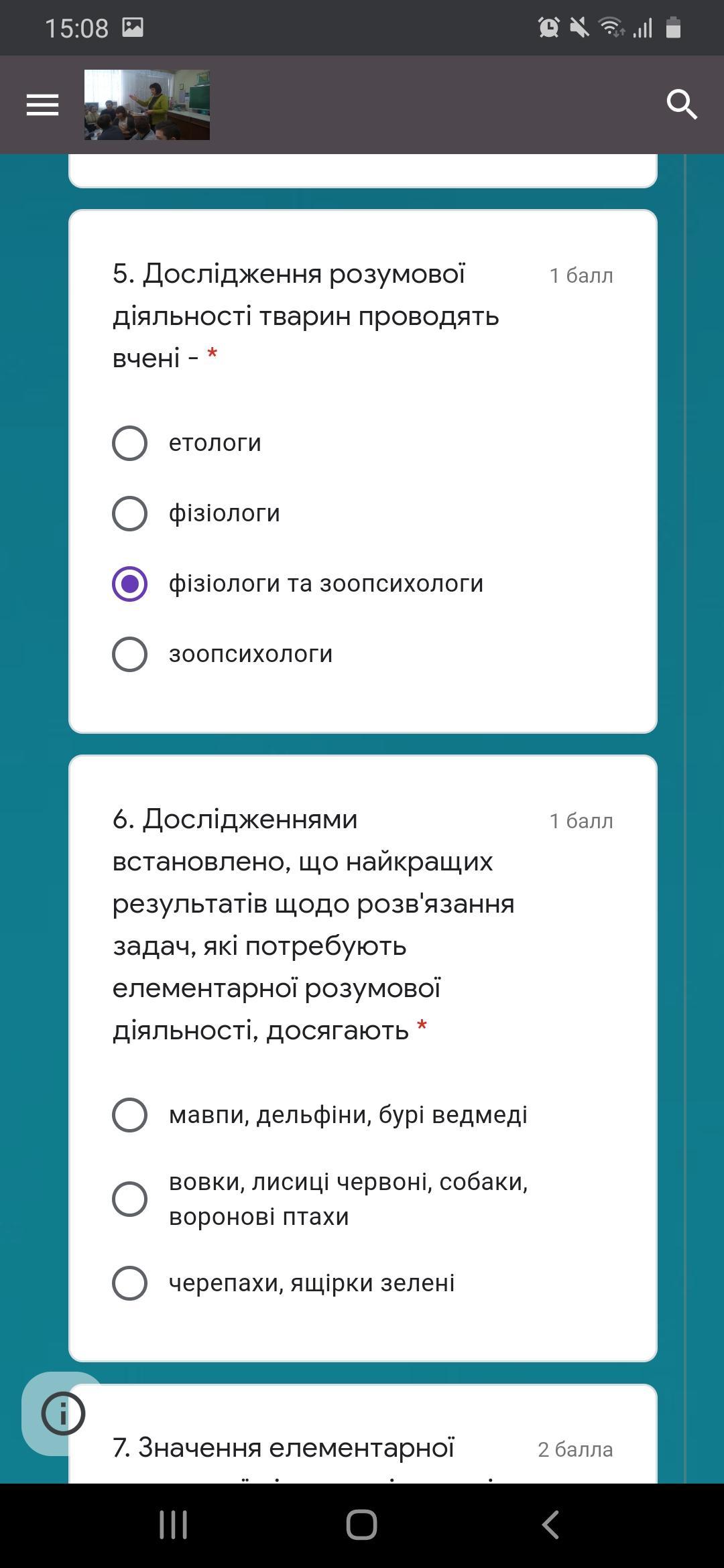Viewport: 724px width, 1568px height.
Task: Open the hamburger navigation menu
Action: tap(42, 105)
